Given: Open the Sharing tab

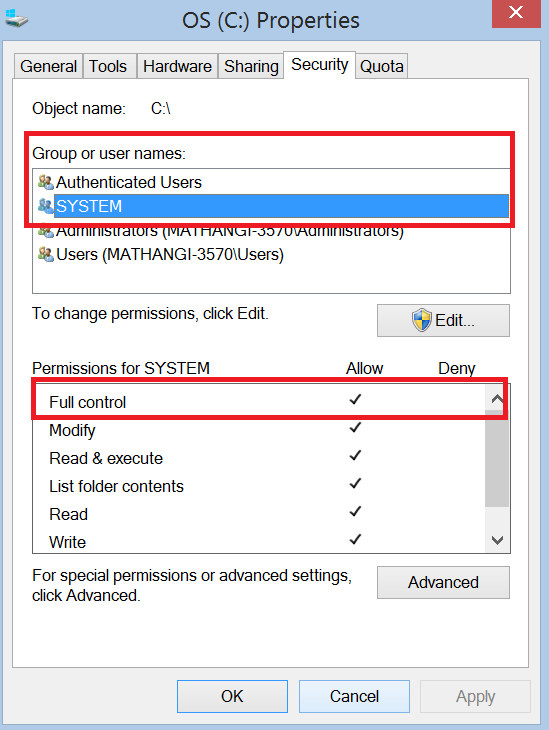Looking at the screenshot, I should pyautogui.click(x=251, y=66).
